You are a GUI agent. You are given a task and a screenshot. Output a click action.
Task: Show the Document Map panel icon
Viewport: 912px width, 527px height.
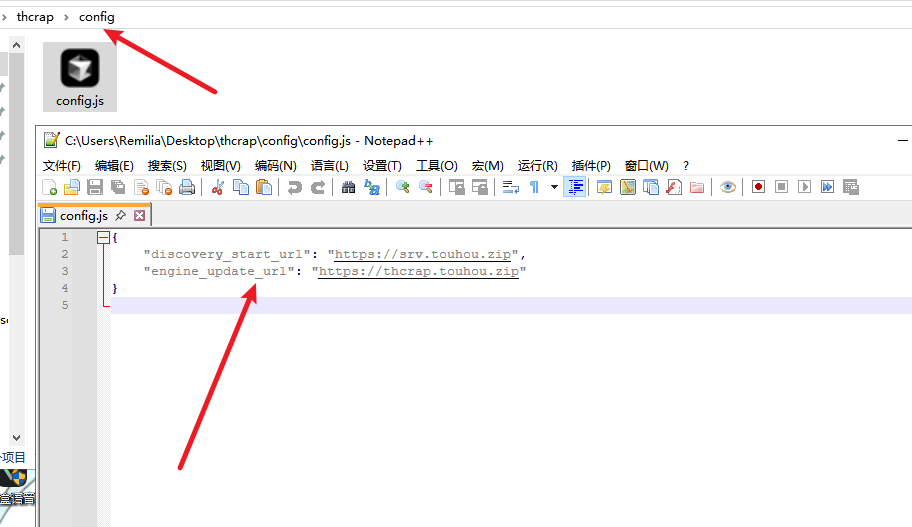point(628,187)
